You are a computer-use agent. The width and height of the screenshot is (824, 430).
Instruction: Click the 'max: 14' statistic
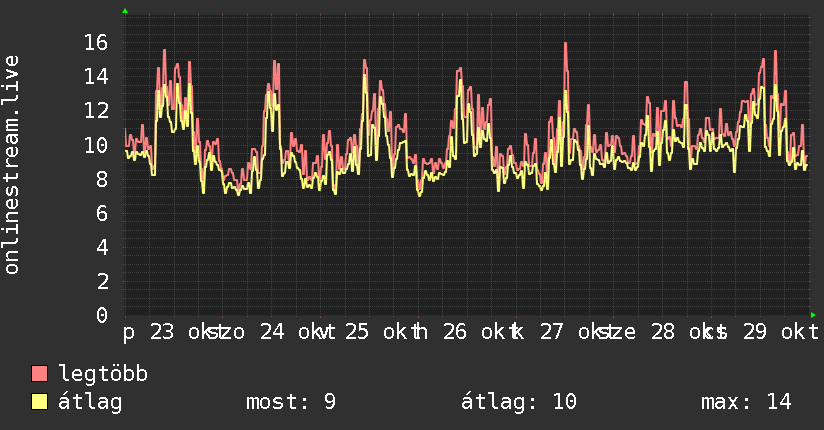[x=746, y=402]
